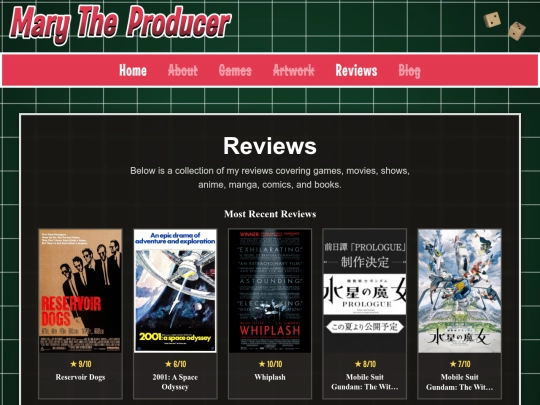Viewport: 540px width, 405px height.
Task: Open the colorful Gundam Witch from Mercury poster
Action: 459,290
